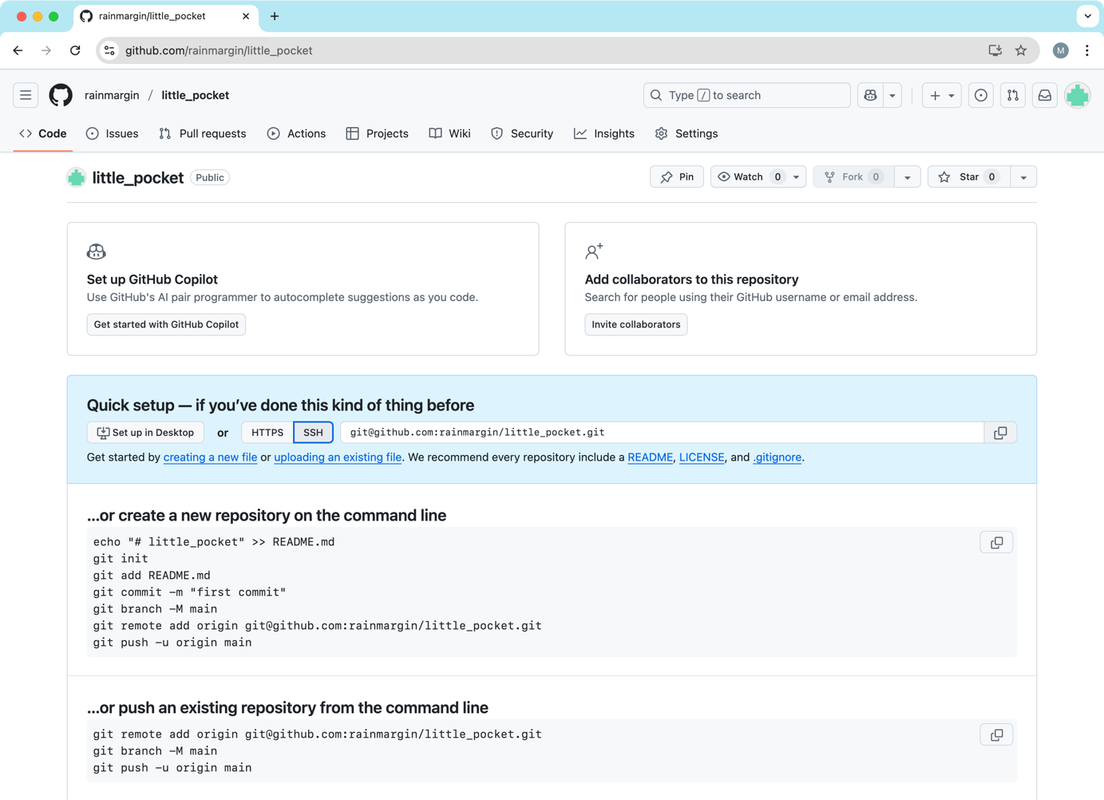The height and width of the screenshot is (800, 1104).
Task: Open the Issues icon in top header
Action: point(981,95)
